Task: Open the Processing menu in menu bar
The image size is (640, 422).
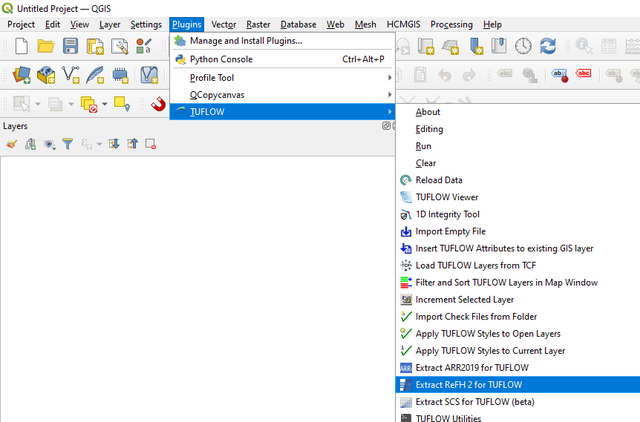Action: coord(451,24)
